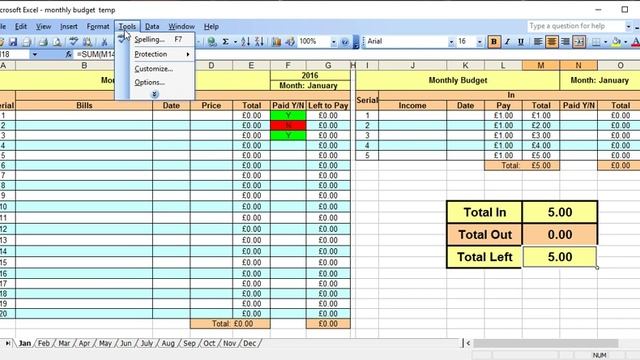Open the Font name dropdown showing Arial
Viewport: 640px width, 360px height.
pyautogui.click(x=451, y=42)
